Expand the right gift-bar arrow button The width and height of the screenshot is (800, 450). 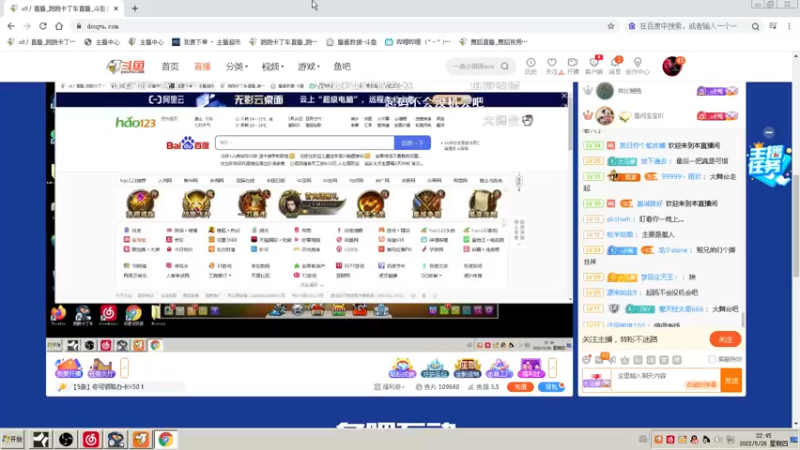pyautogui.click(x=552, y=368)
